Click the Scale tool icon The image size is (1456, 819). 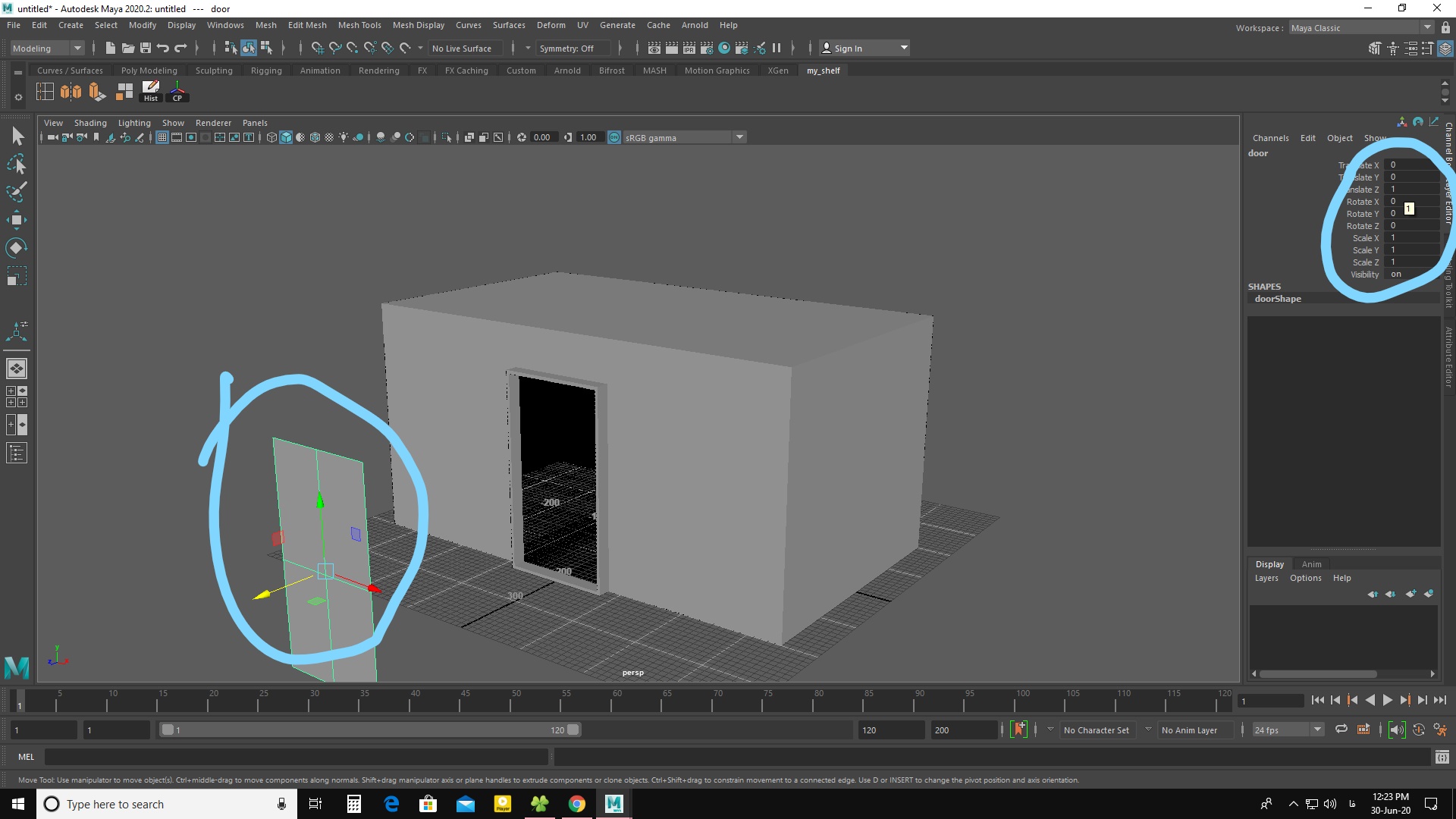click(17, 279)
